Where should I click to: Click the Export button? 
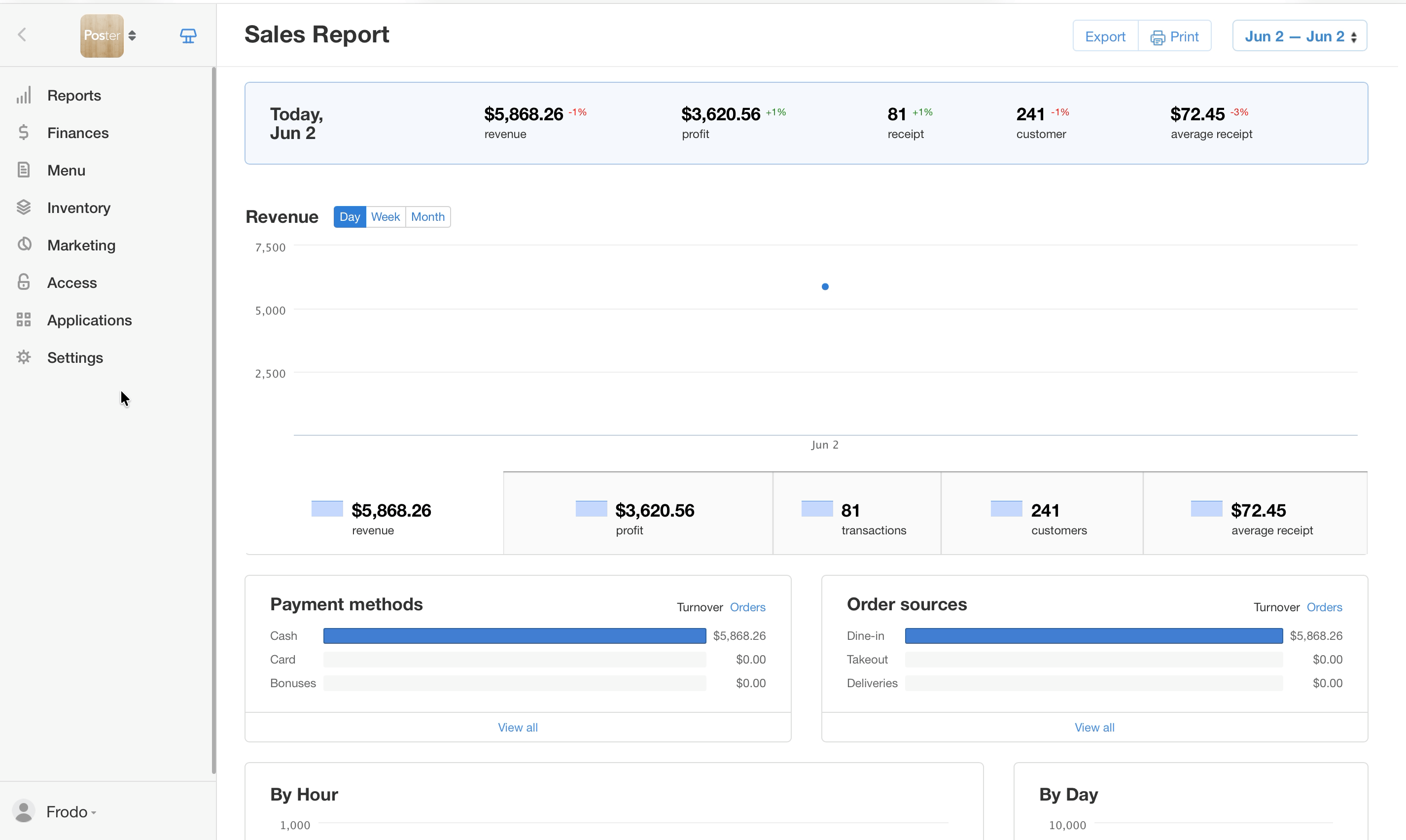click(x=1104, y=36)
